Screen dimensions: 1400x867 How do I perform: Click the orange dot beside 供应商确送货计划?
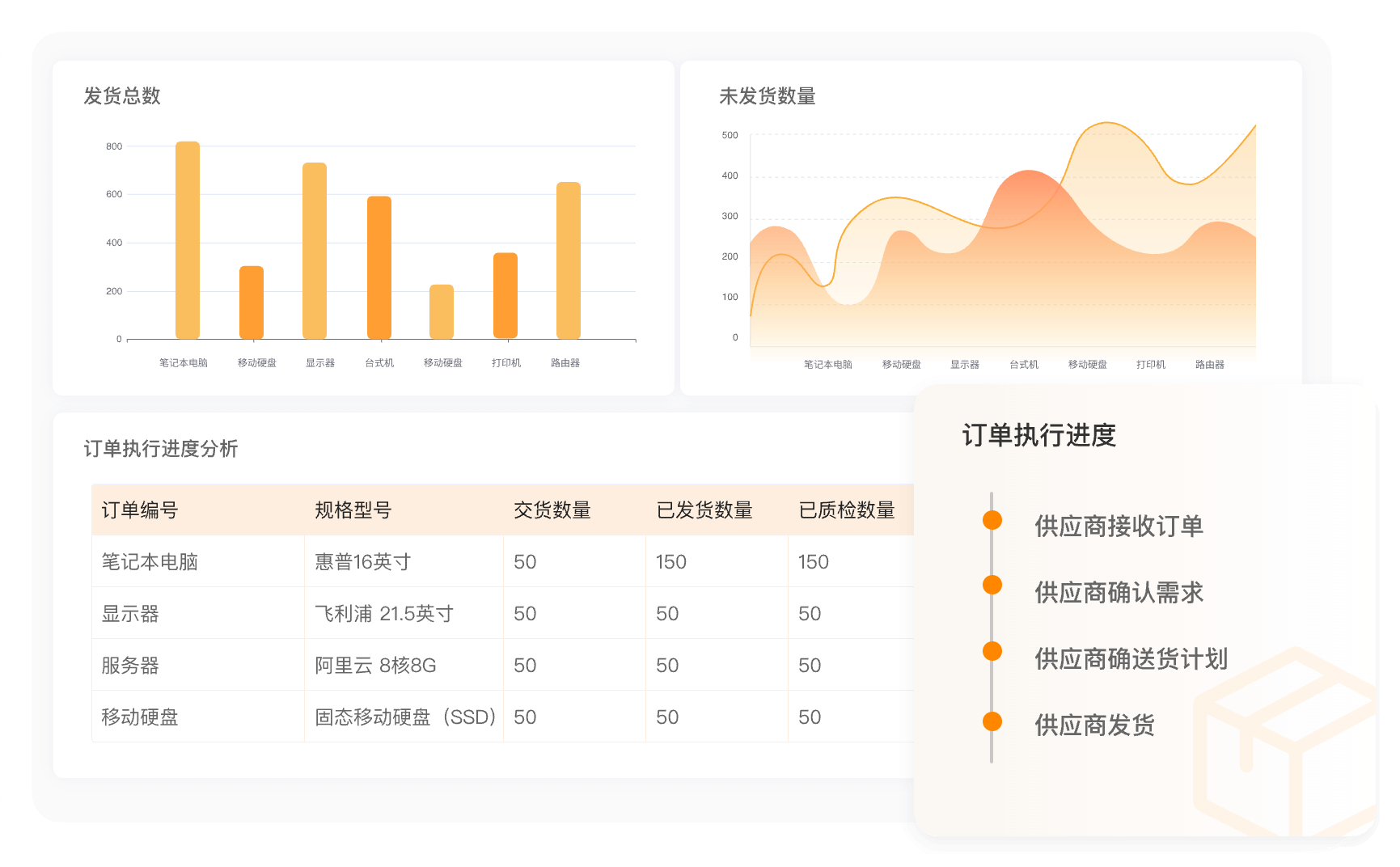click(x=992, y=652)
